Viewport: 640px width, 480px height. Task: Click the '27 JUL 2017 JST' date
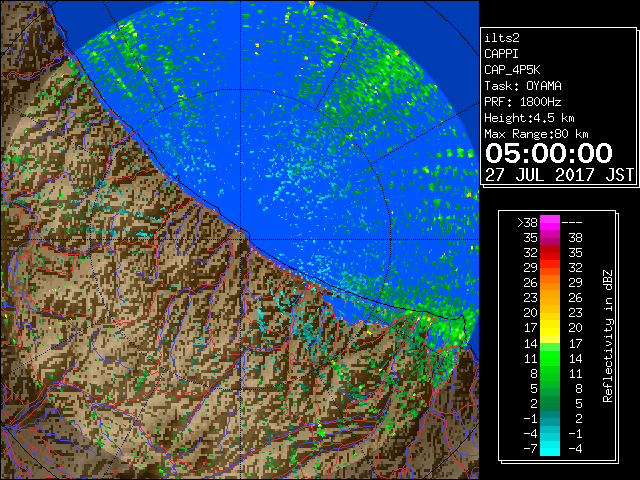(559, 175)
